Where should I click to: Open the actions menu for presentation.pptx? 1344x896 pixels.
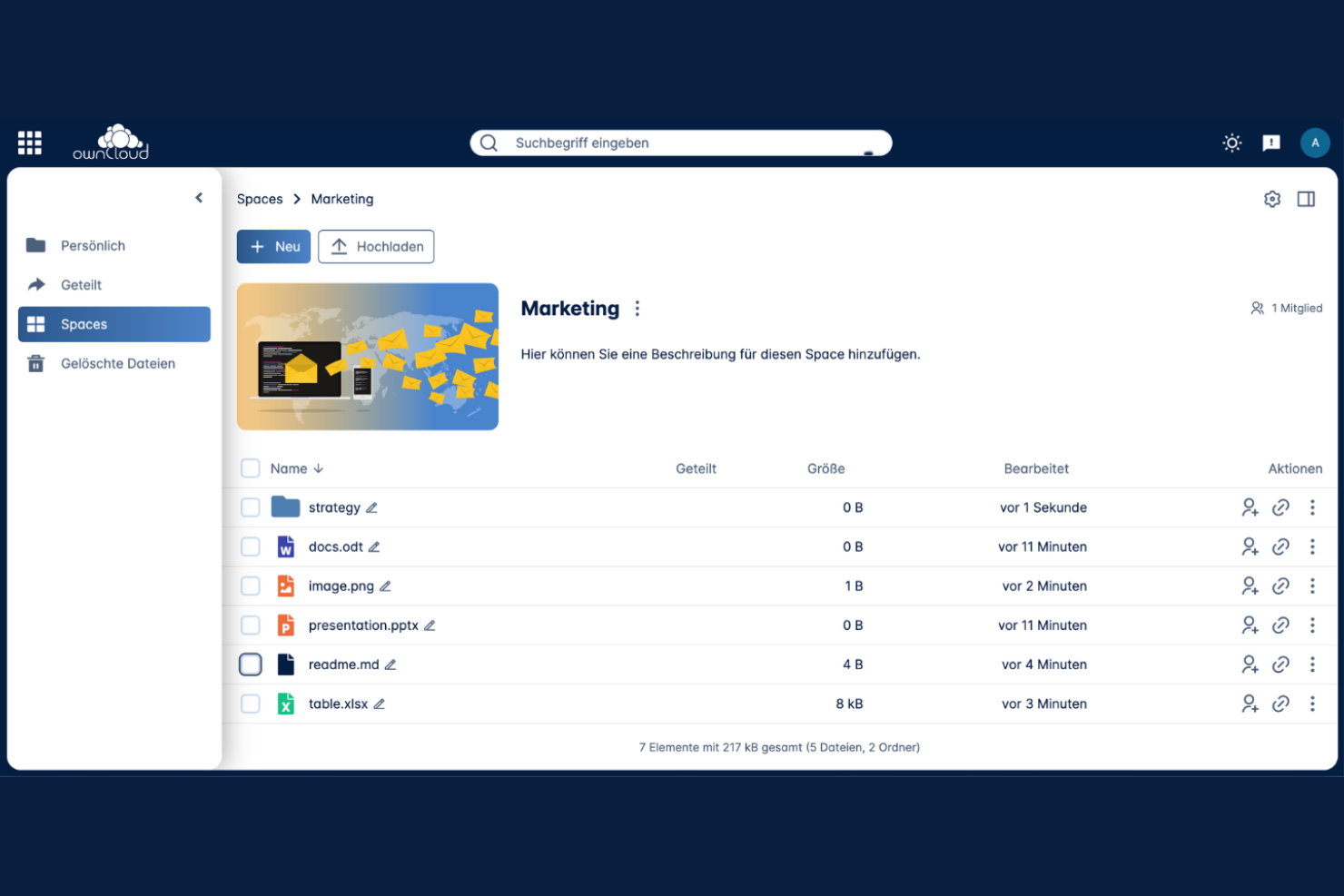tap(1312, 625)
